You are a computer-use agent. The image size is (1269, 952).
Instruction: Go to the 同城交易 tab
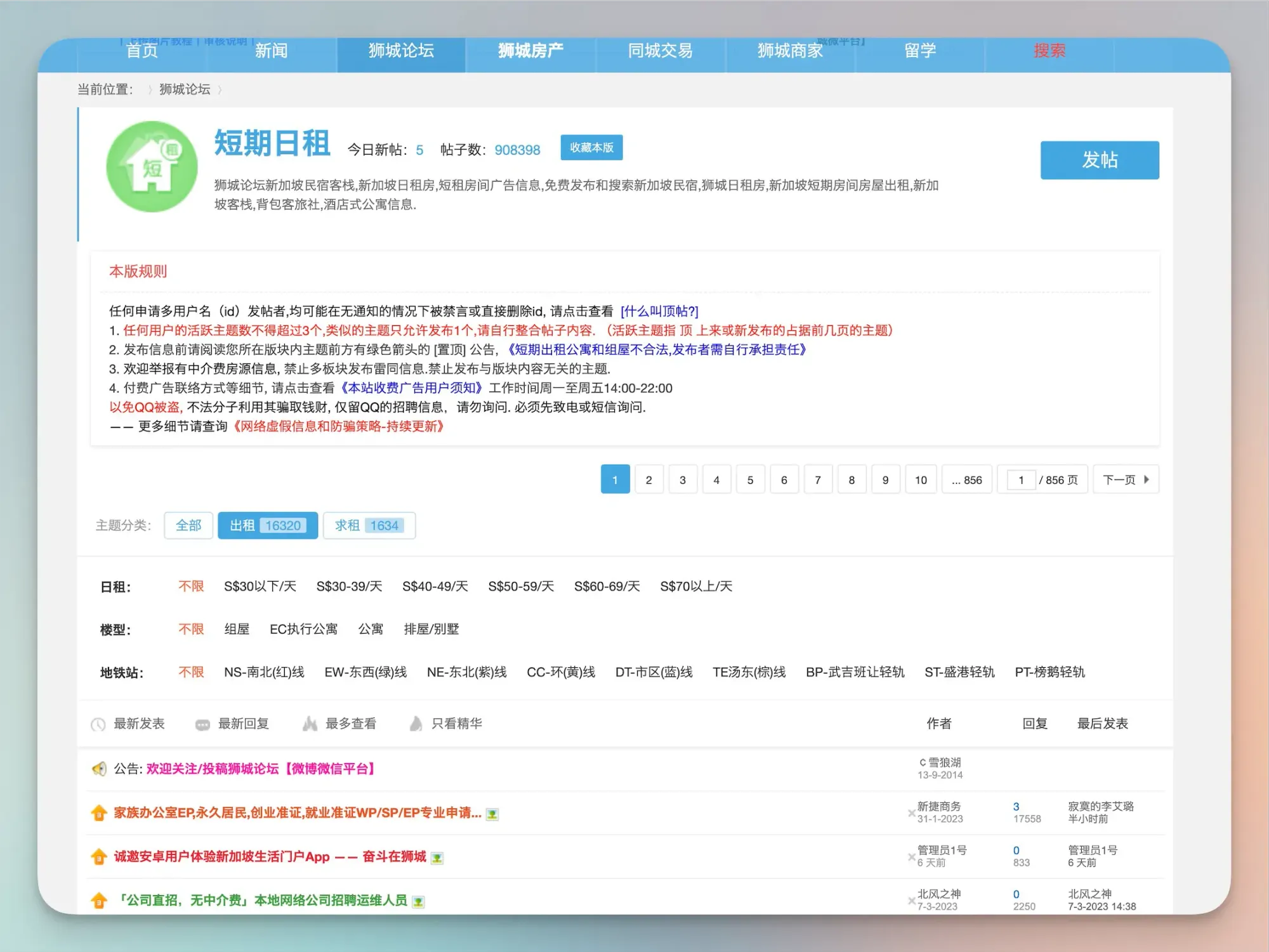[x=661, y=51]
